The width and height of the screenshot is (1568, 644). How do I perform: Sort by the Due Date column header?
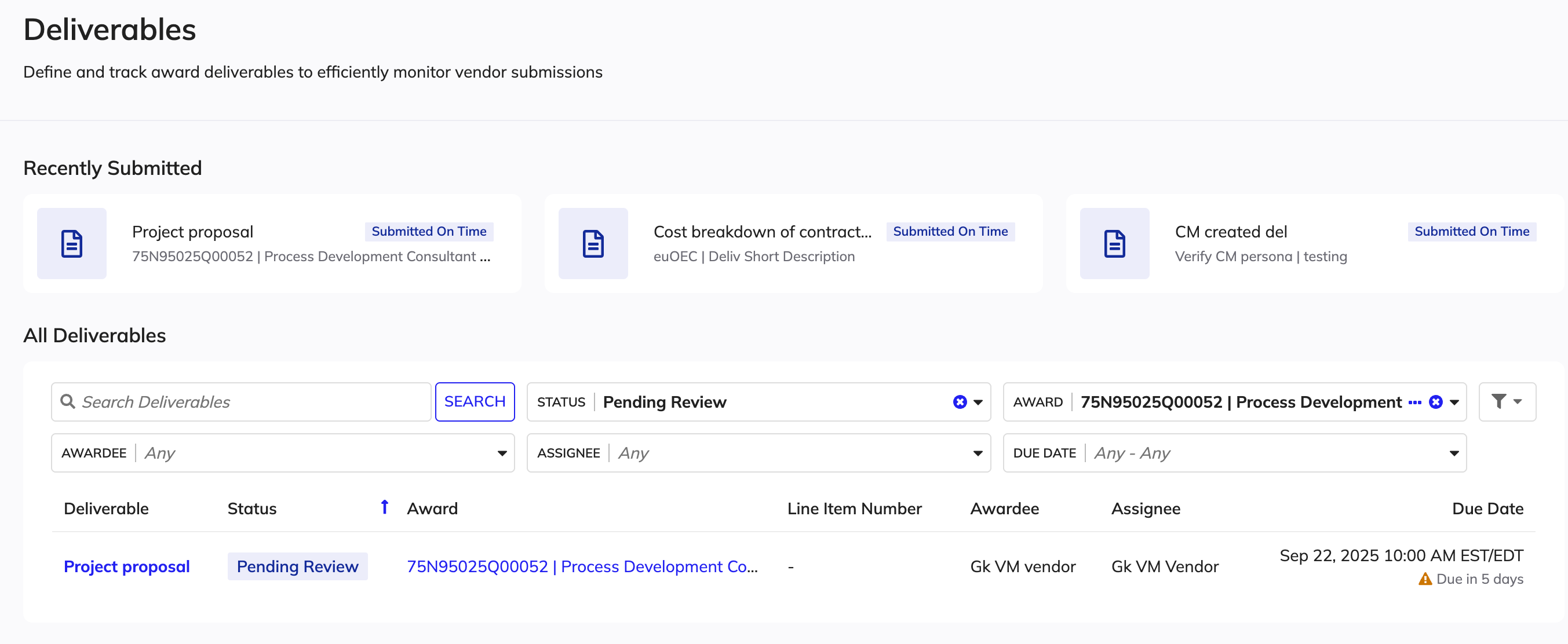pos(1487,508)
